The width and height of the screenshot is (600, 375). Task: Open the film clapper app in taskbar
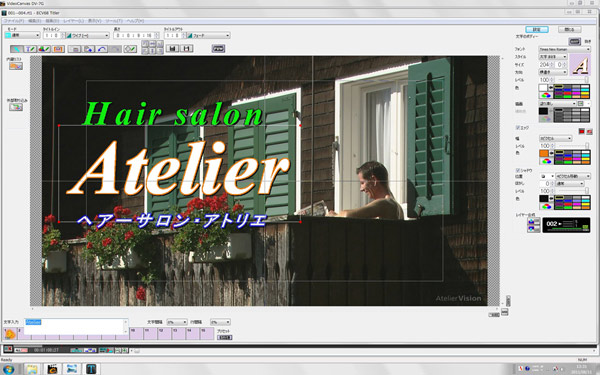coord(52,369)
